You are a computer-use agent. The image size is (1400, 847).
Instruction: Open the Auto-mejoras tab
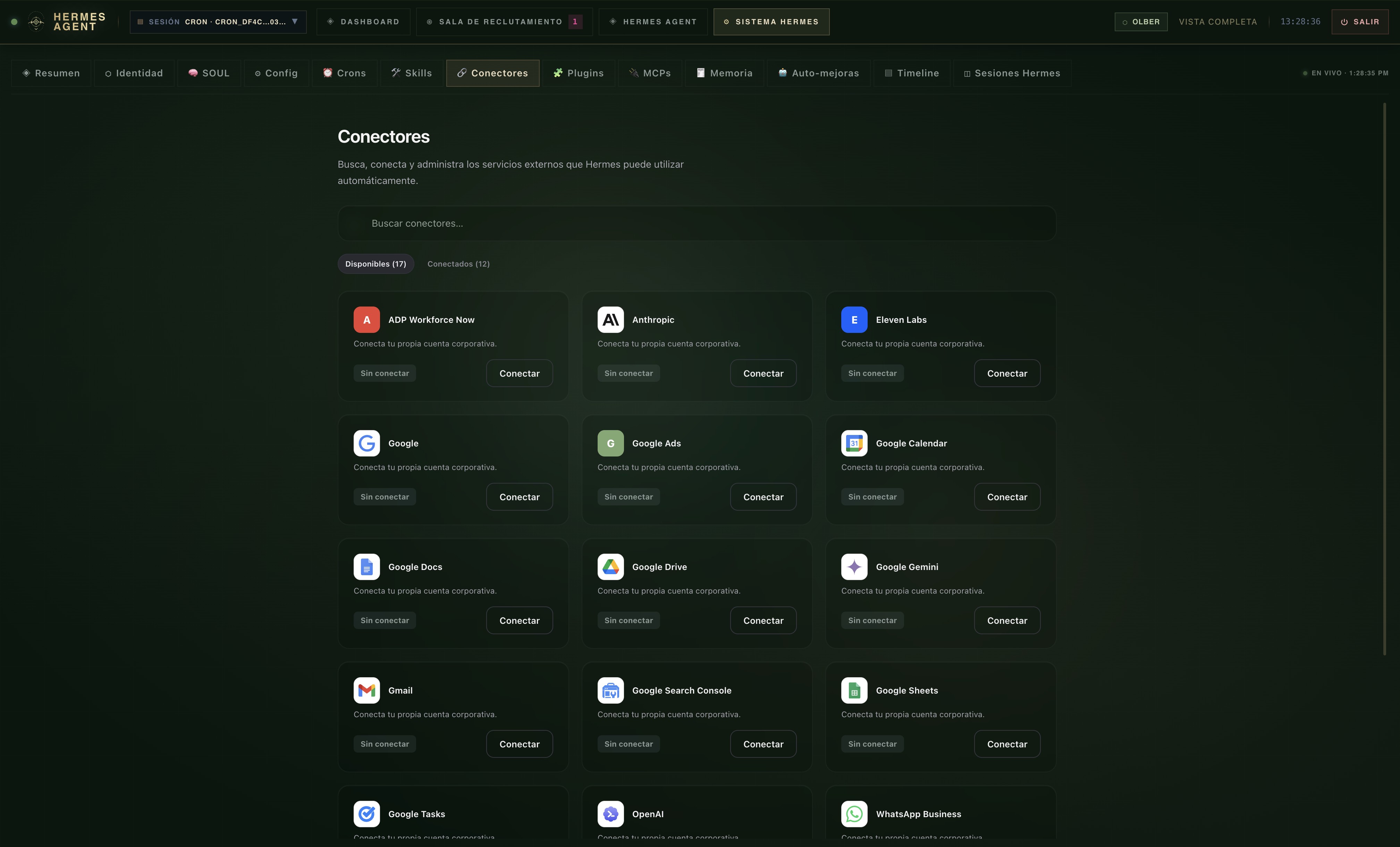pos(819,73)
